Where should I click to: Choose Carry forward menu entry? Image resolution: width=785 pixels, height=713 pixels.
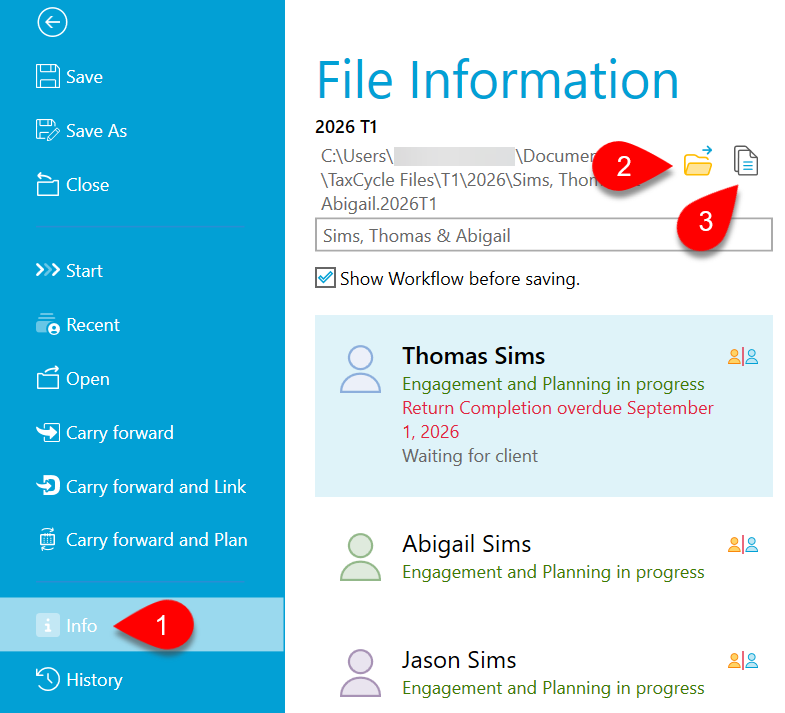coord(142,433)
